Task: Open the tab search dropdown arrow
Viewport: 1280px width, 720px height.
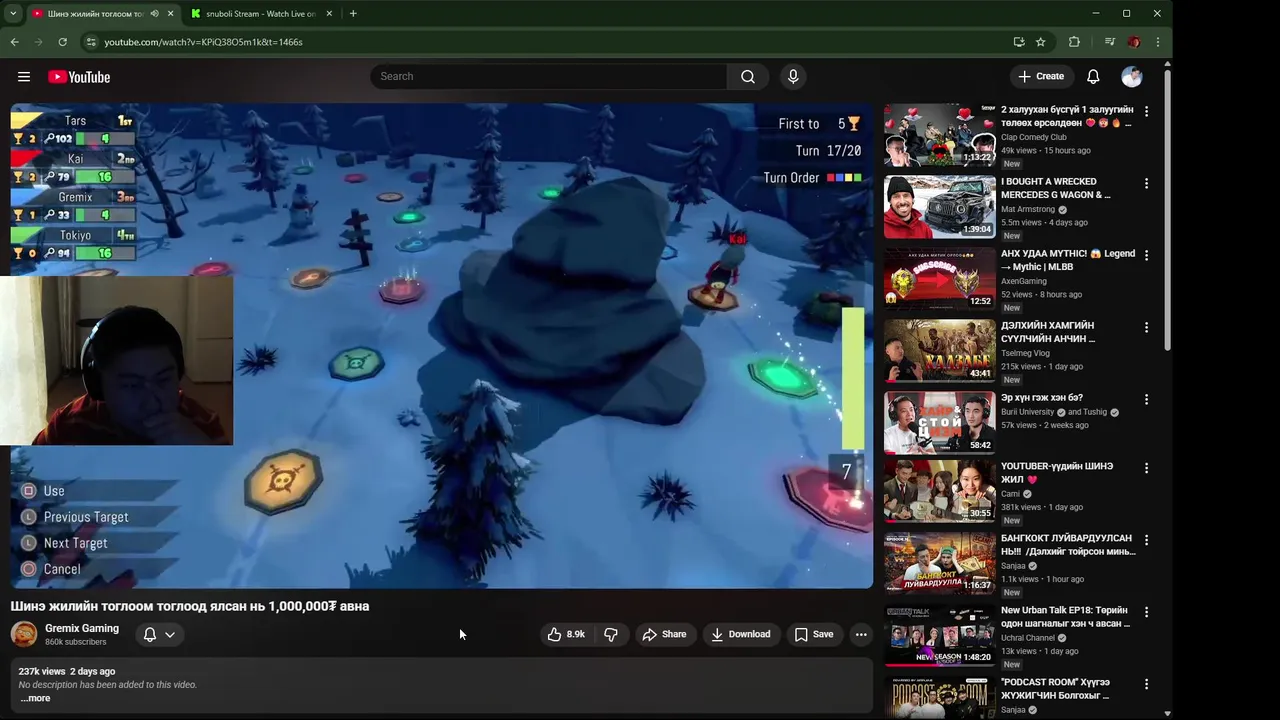Action: point(12,14)
